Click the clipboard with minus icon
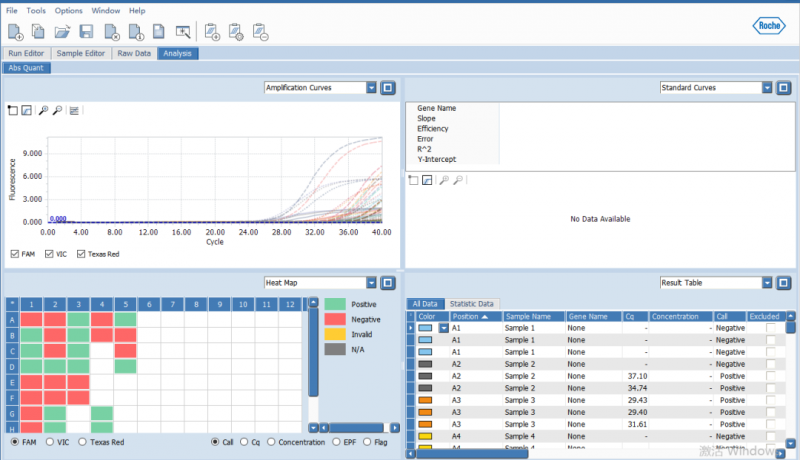This screenshot has width=800, height=460. 261,32
